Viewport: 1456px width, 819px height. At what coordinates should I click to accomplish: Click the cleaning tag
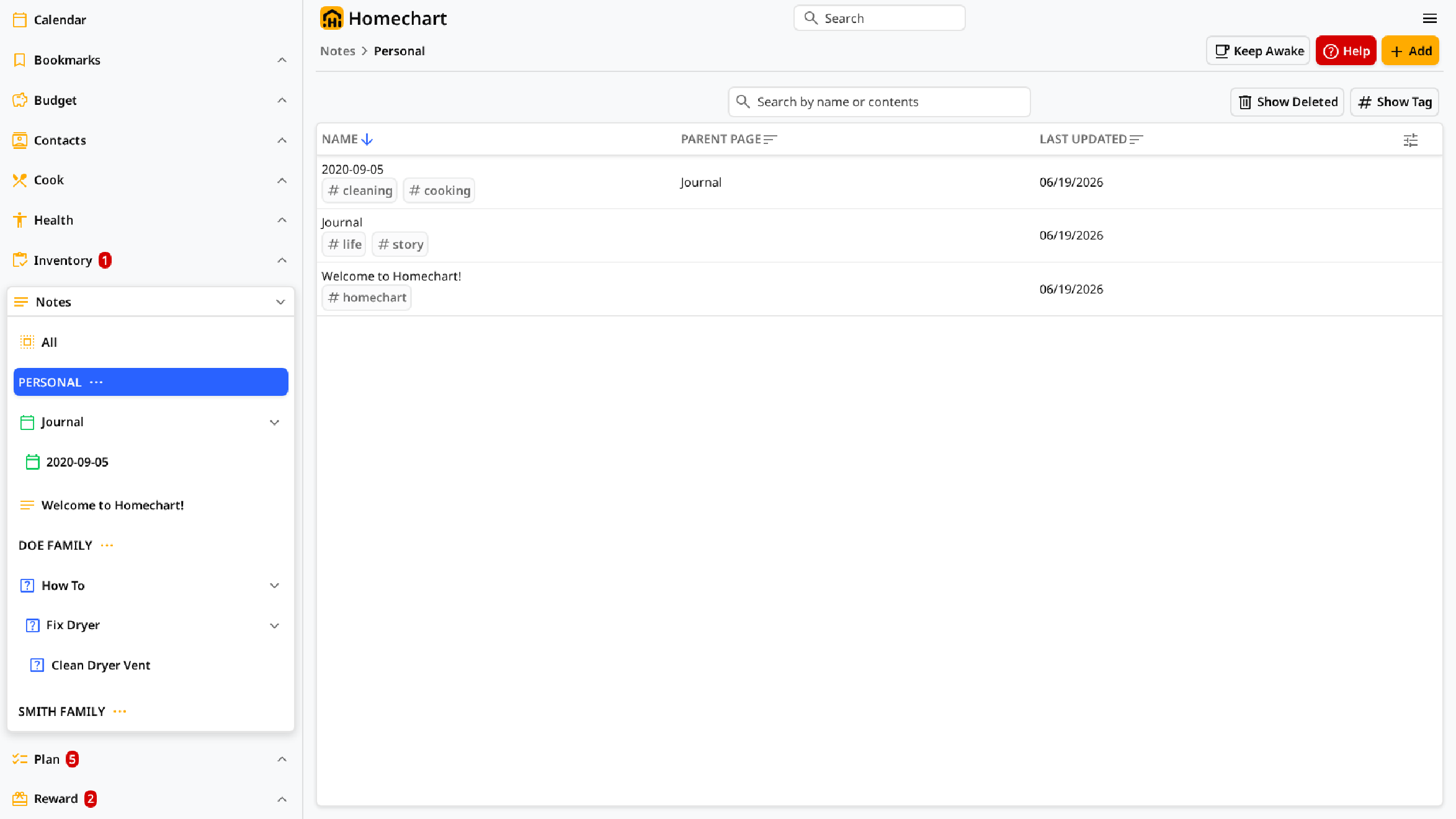(360, 190)
